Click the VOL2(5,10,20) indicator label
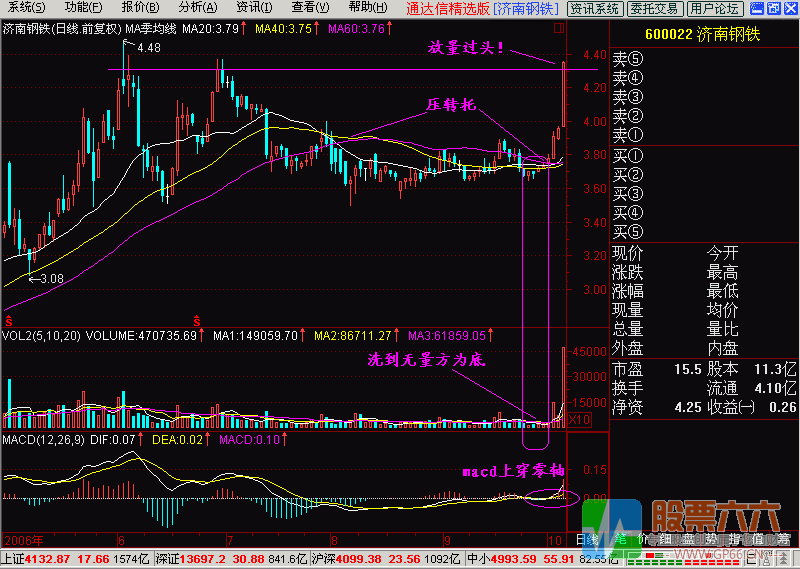This screenshot has height=569, width=800. tap(41, 336)
